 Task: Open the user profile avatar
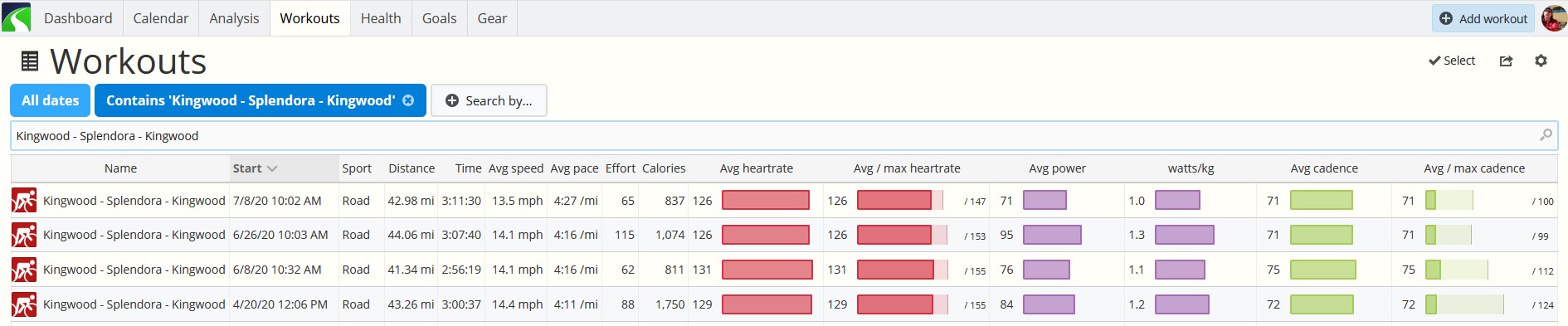(1554, 18)
